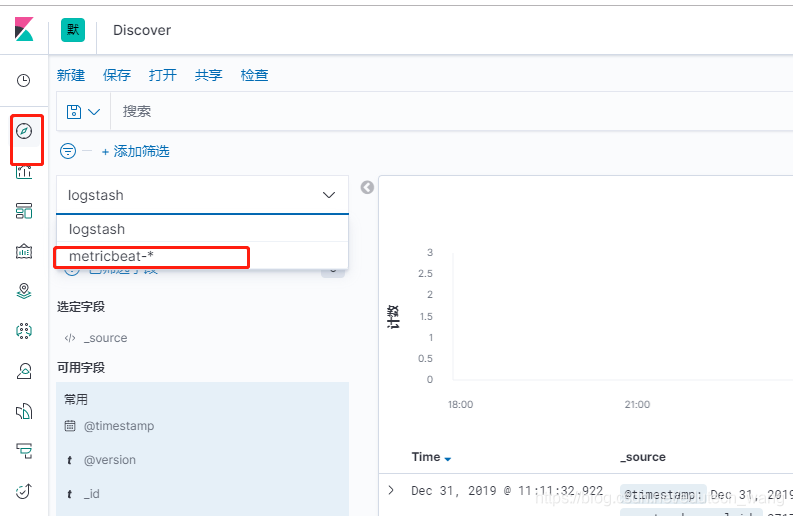Click the 18:00 axis label
The image size is (793, 516).
(x=460, y=404)
